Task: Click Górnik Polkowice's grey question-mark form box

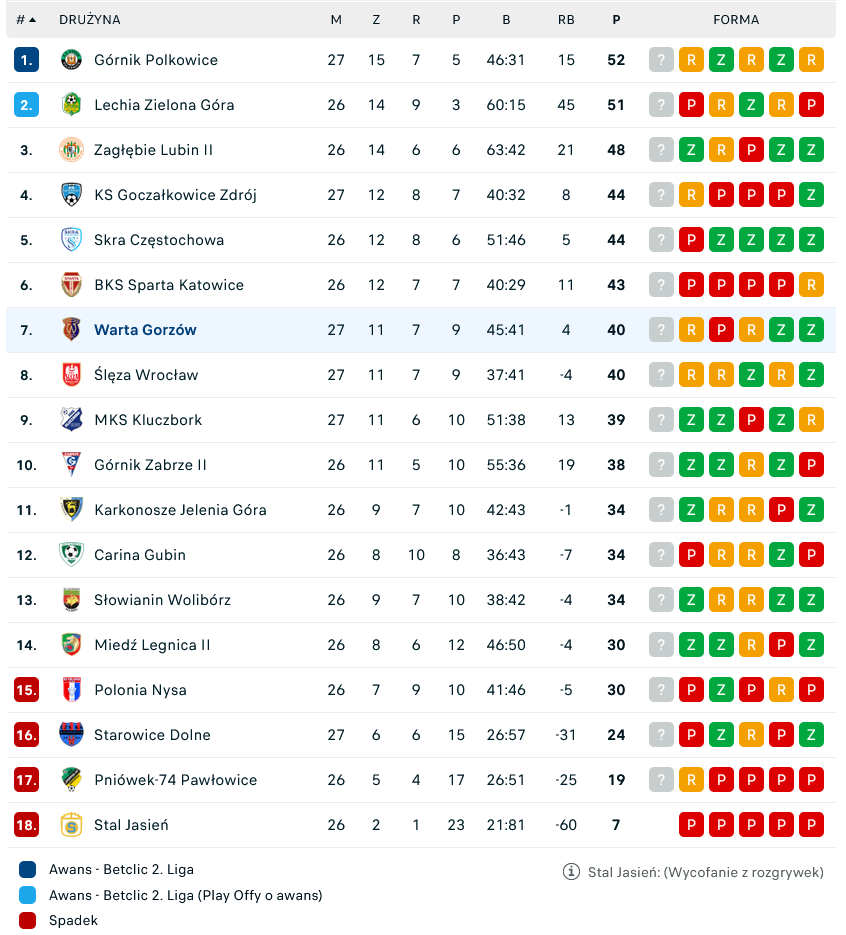Action: [x=661, y=60]
